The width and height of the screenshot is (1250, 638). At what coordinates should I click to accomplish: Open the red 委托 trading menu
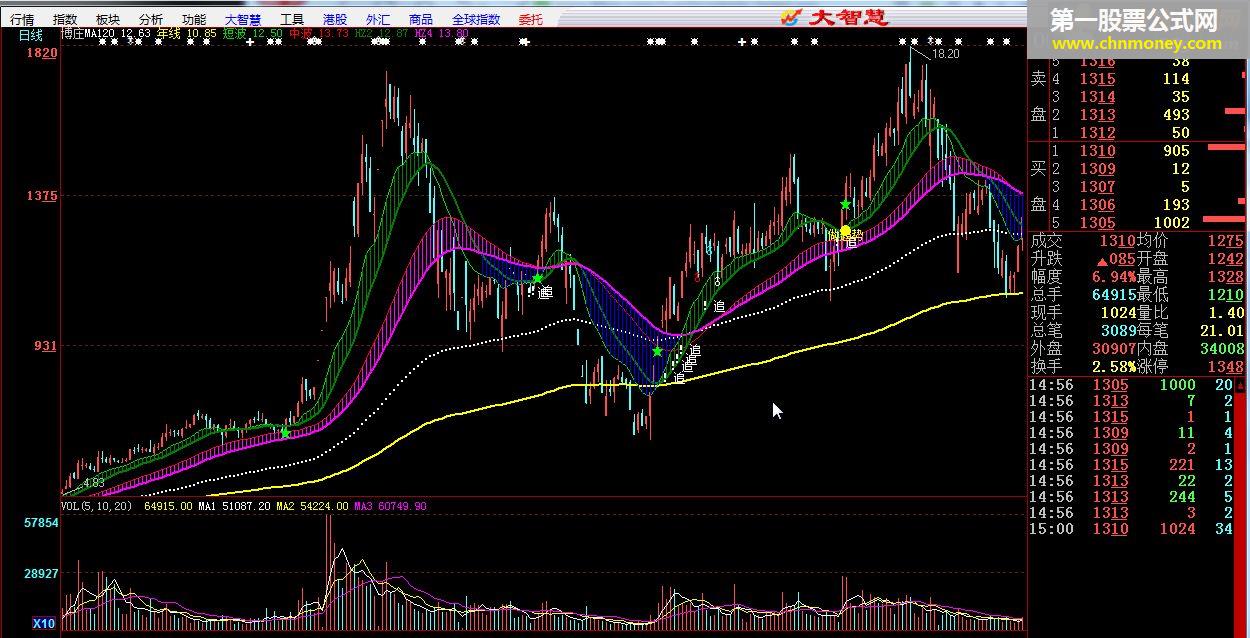(531, 19)
